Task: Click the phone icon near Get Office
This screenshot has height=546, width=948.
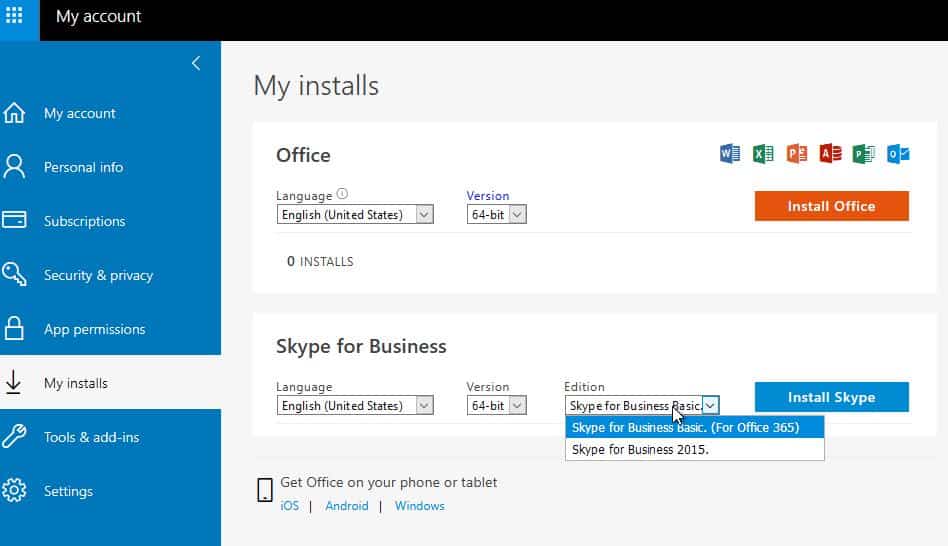Action: tap(265, 490)
